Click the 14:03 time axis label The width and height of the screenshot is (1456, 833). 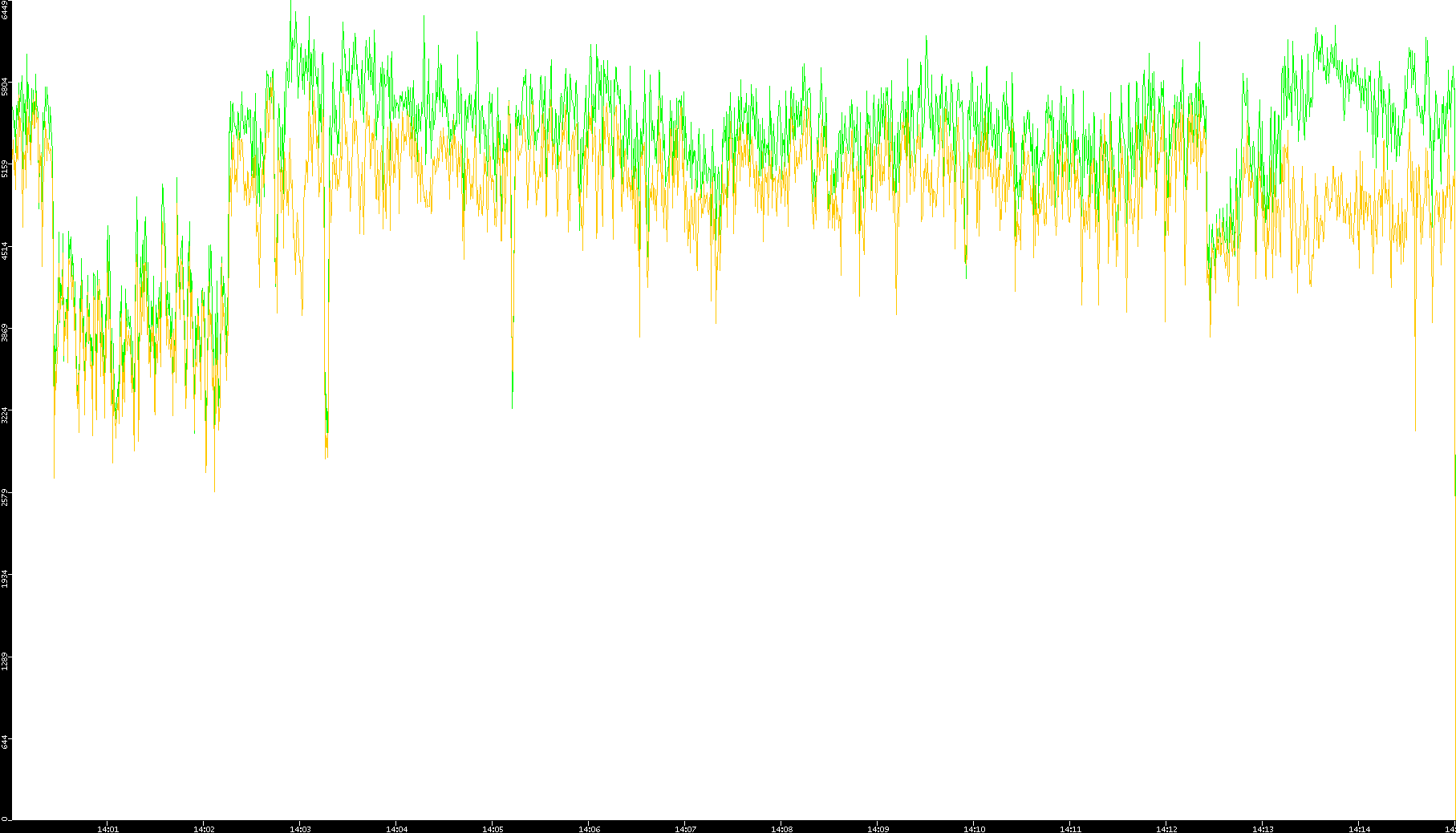[x=300, y=829]
